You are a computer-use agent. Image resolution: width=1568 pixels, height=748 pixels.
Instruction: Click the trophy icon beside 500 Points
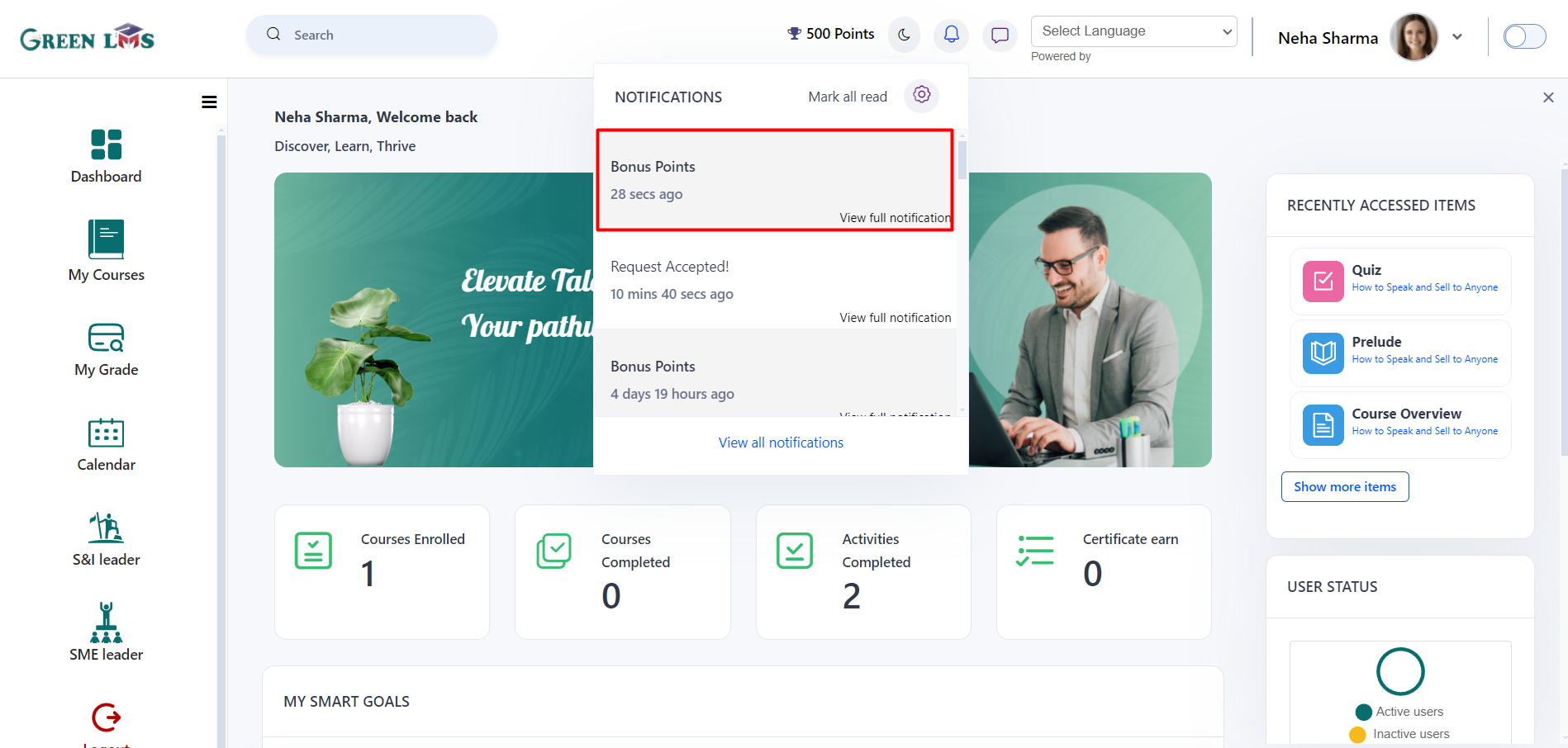click(x=794, y=34)
